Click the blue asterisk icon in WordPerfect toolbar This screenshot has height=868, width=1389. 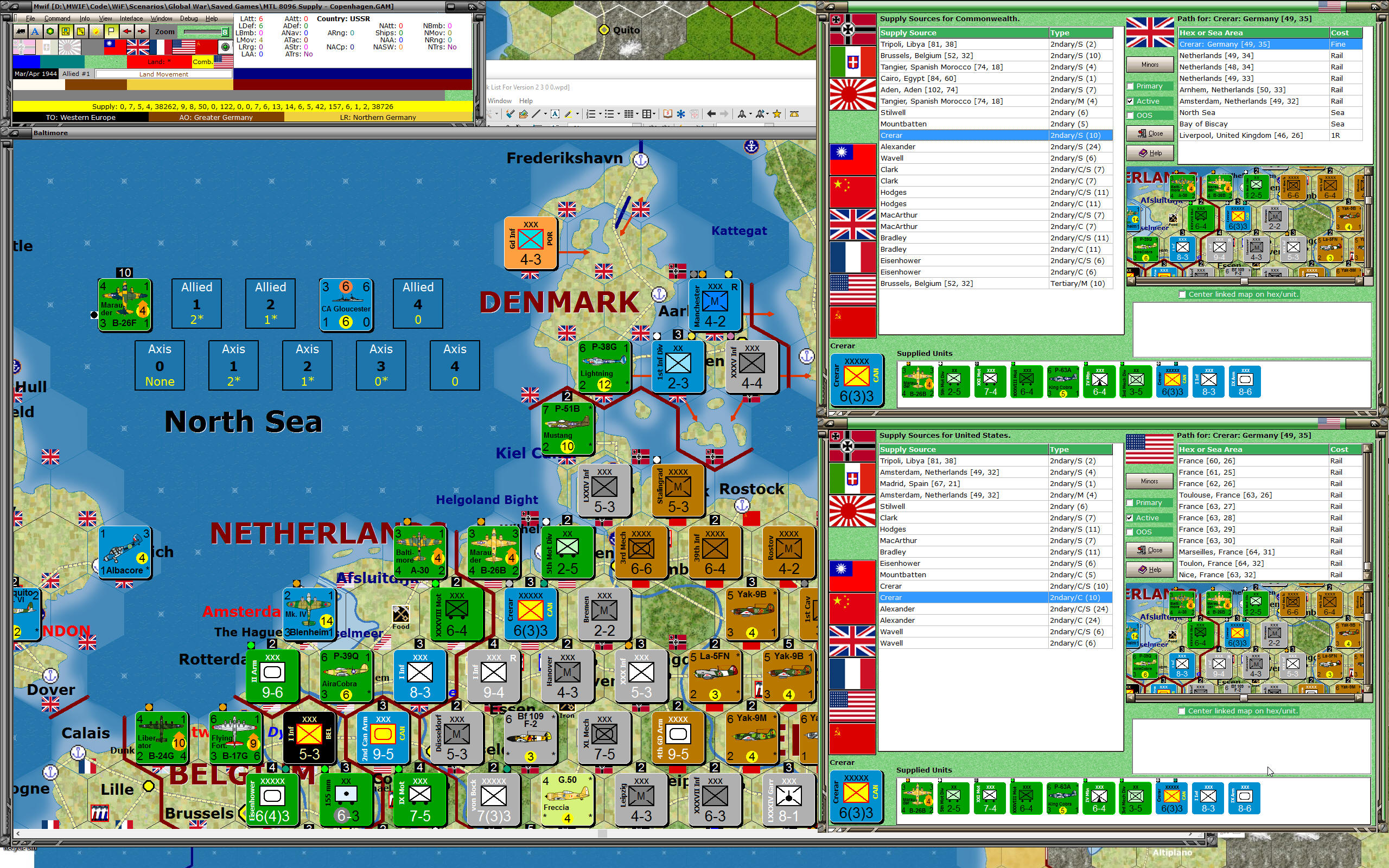(x=681, y=114)
